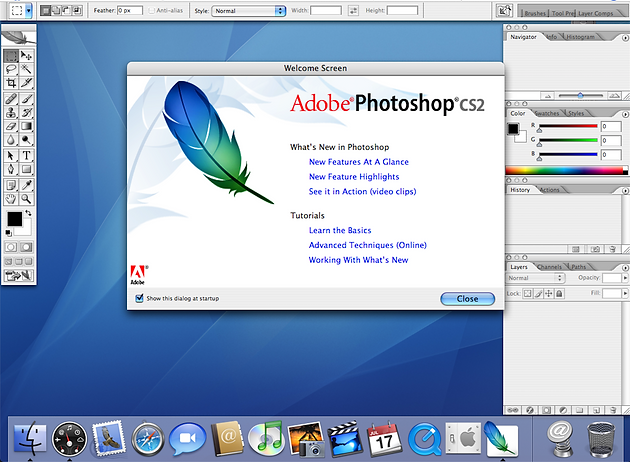Open New Feature Highlights link
The image size is (630, 462).
point(354,177)
